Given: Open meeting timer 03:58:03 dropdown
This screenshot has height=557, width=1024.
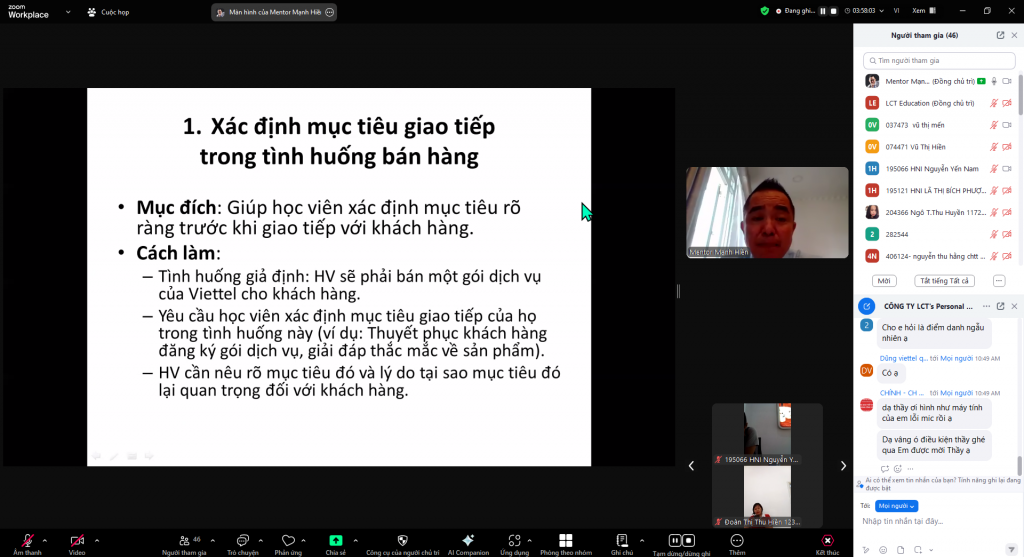Looking at the screenshot, I should pos(864,11).
